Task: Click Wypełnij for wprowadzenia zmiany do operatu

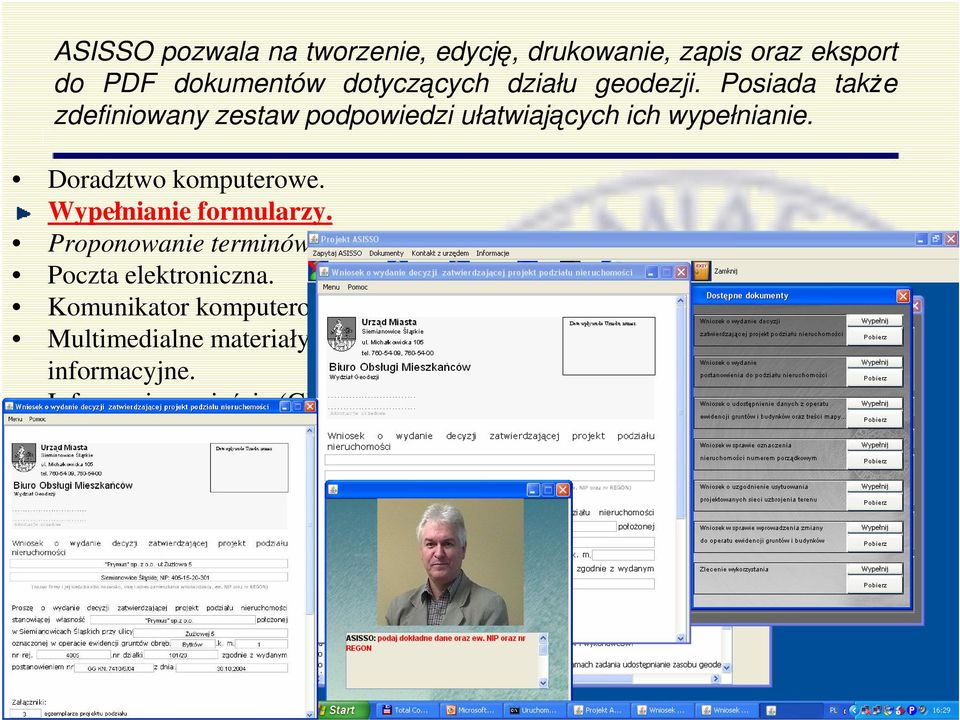Action: (874, 527)
